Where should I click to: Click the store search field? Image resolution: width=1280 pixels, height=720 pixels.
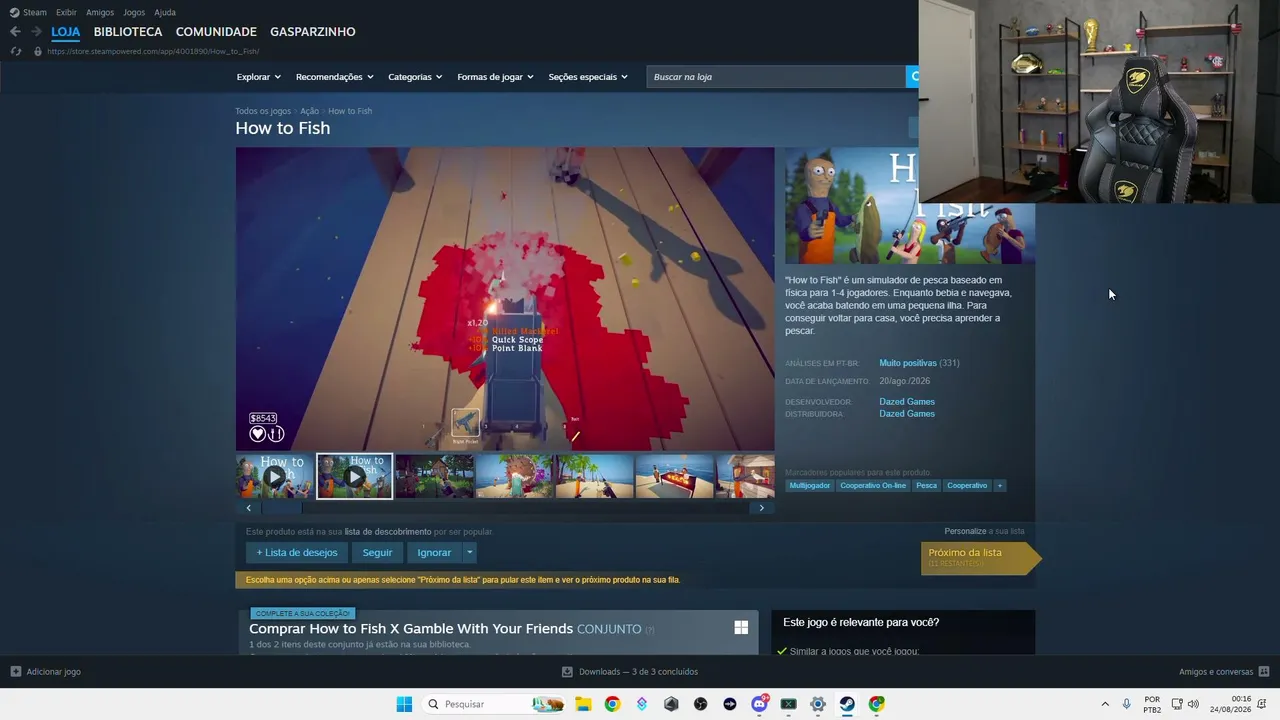776,77
